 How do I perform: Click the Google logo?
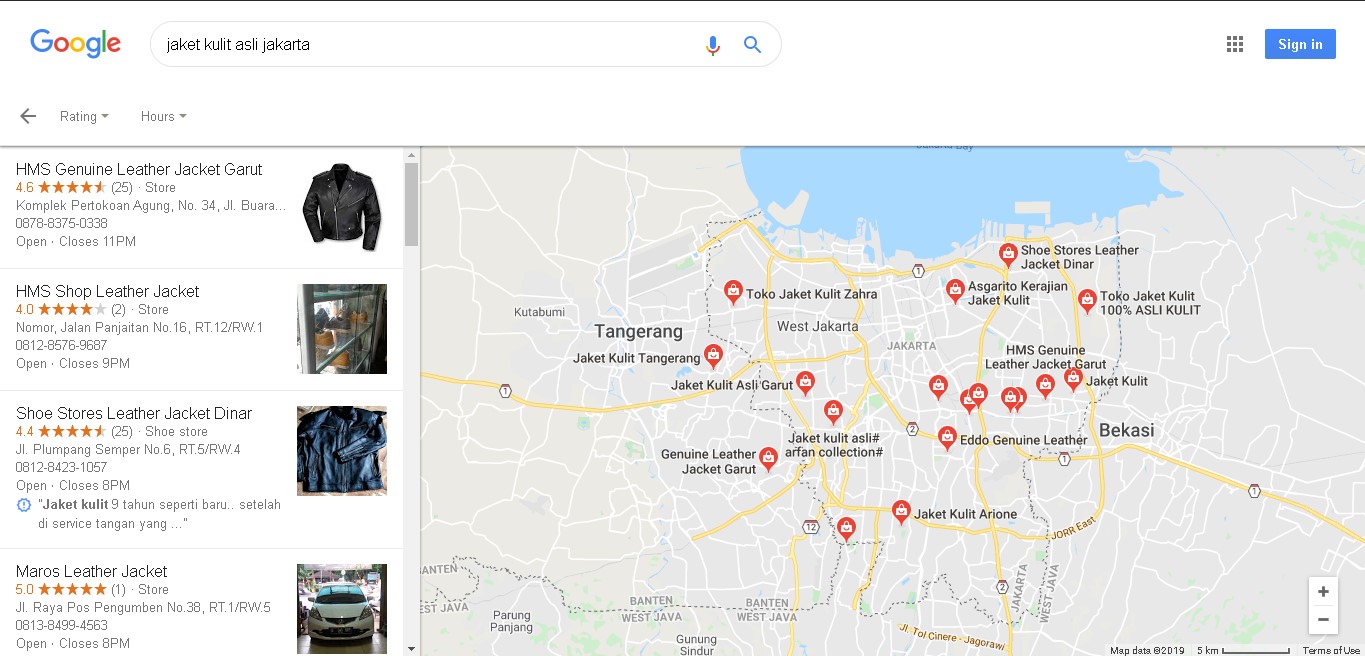coord(76,44)
